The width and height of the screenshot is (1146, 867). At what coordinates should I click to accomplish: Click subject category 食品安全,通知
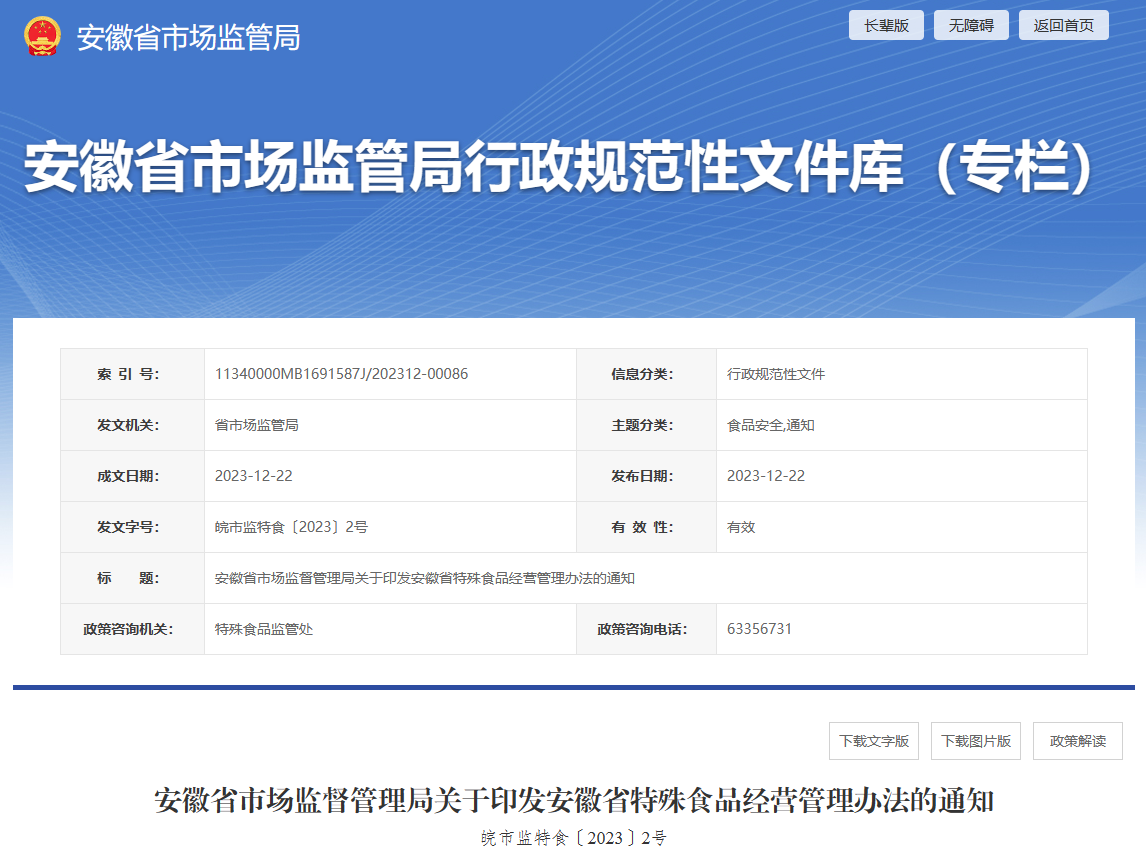[770, 425]
